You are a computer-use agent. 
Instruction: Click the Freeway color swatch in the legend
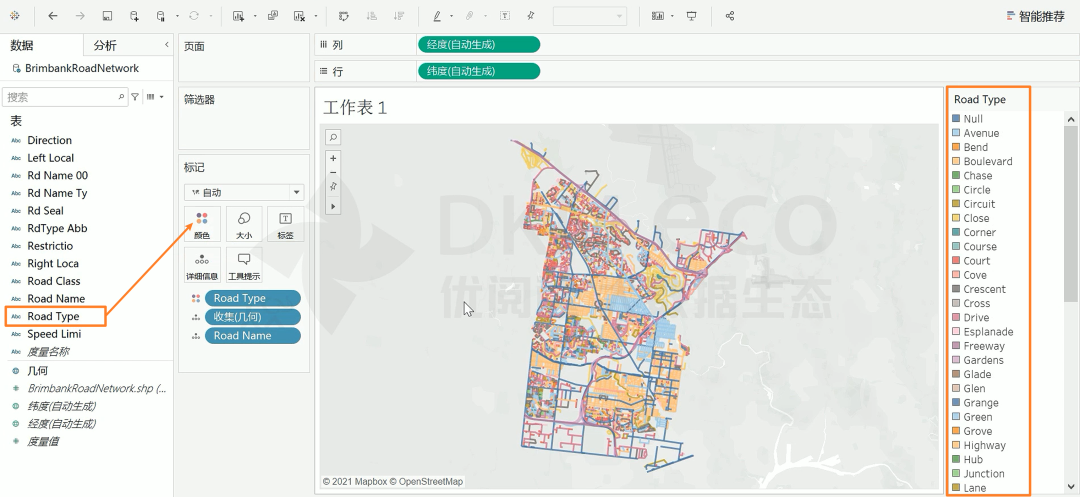956,346
